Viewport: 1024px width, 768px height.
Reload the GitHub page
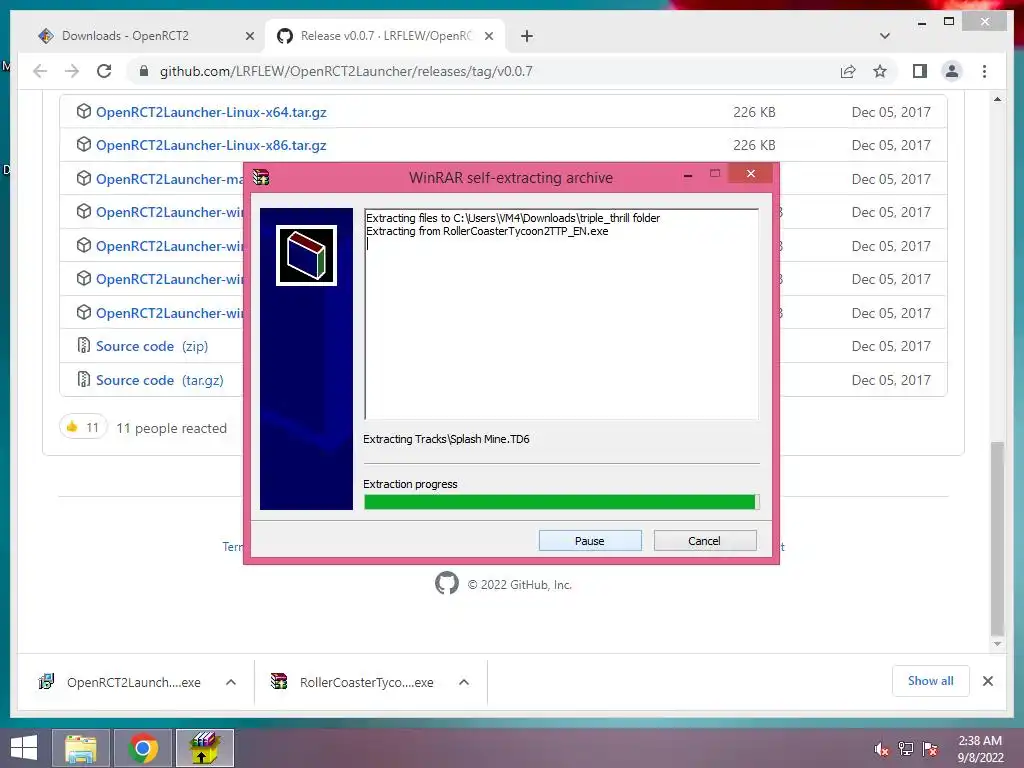pyautogui.click(x=104, y=71)
